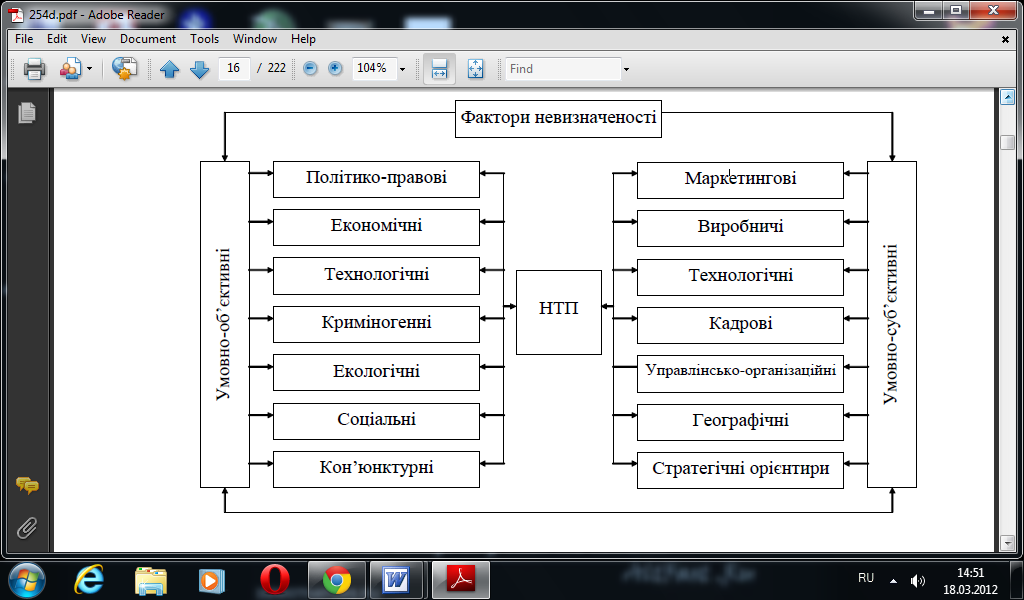Screen dimensions: 1024x600
Task: Click 'Екологічні' box text
Action: (376, 371)
